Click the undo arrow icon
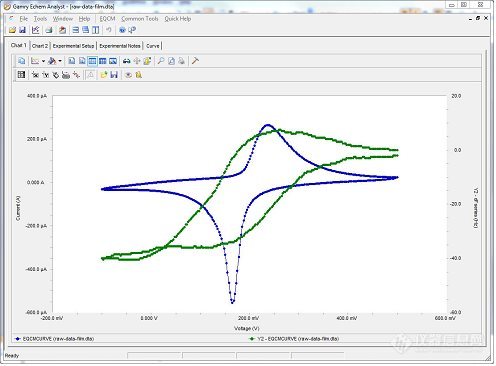 click(109, 30)
